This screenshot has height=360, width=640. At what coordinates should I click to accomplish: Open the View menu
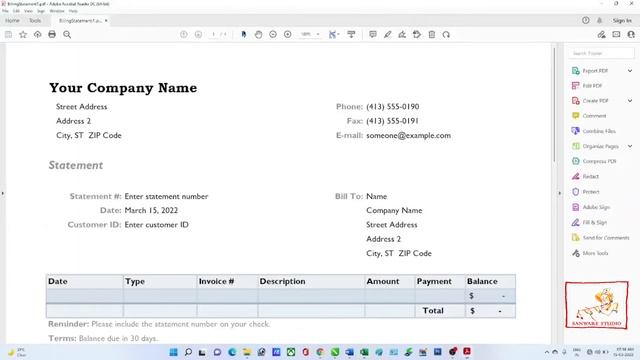(x=28, y=11)
